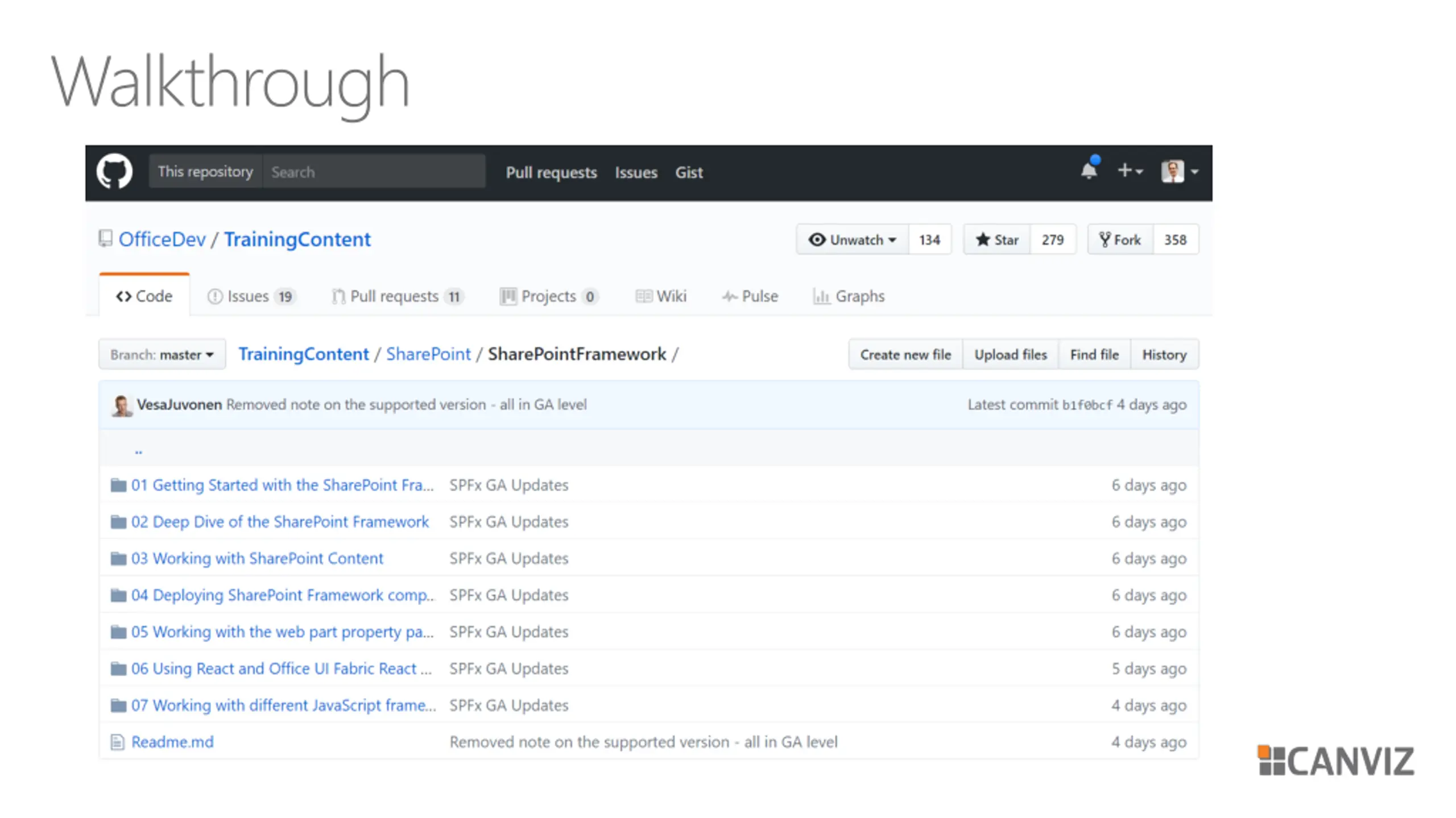This screenshot has width=1456, height=818.
Task: Open the Pull requests repository tab
Action: pos(398,296)
